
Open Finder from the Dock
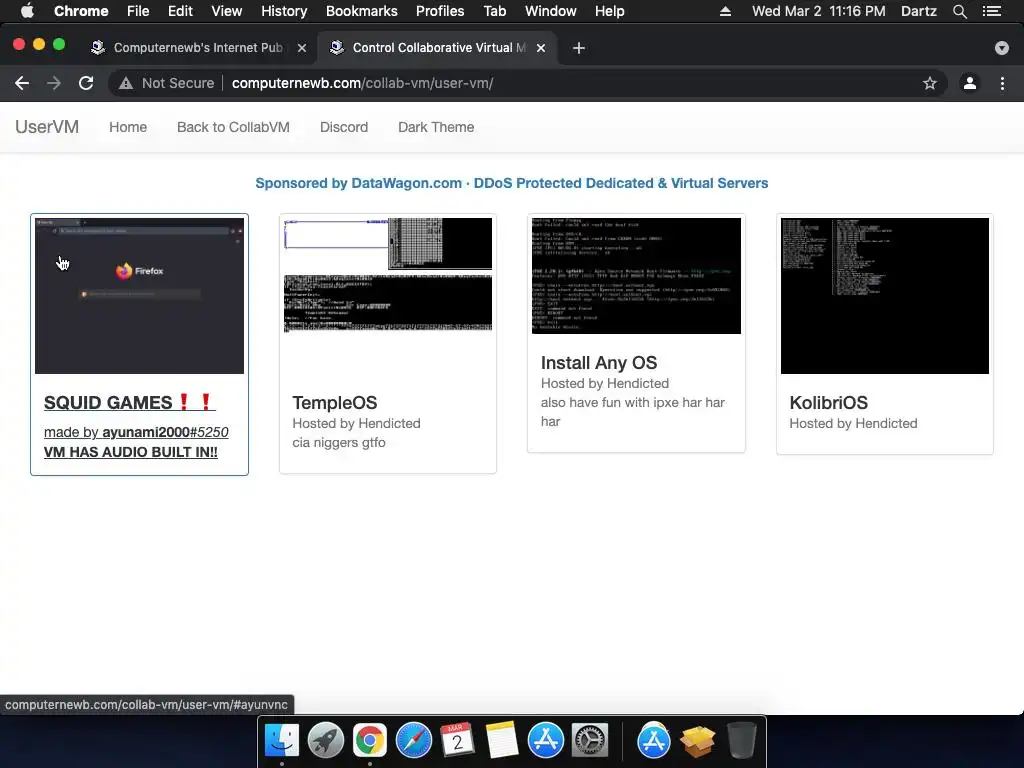coord(281,741)
